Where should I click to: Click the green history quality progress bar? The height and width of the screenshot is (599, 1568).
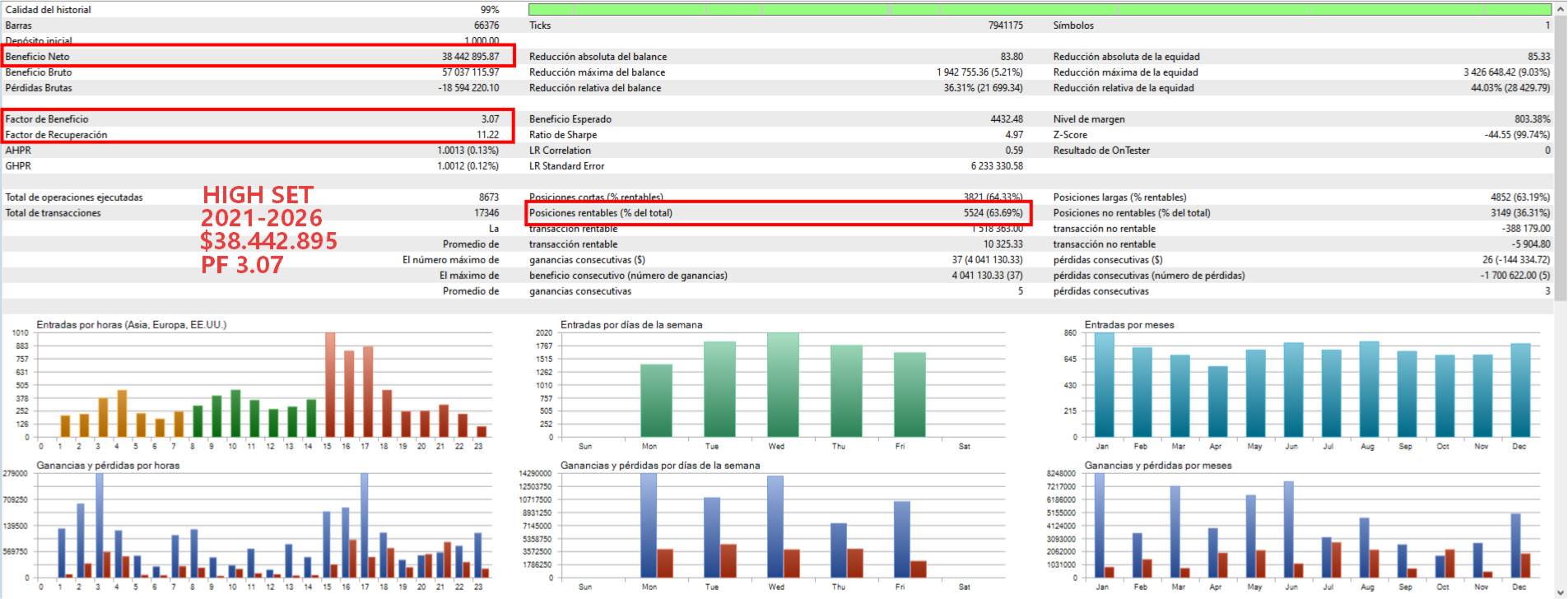pos(1040,10)
